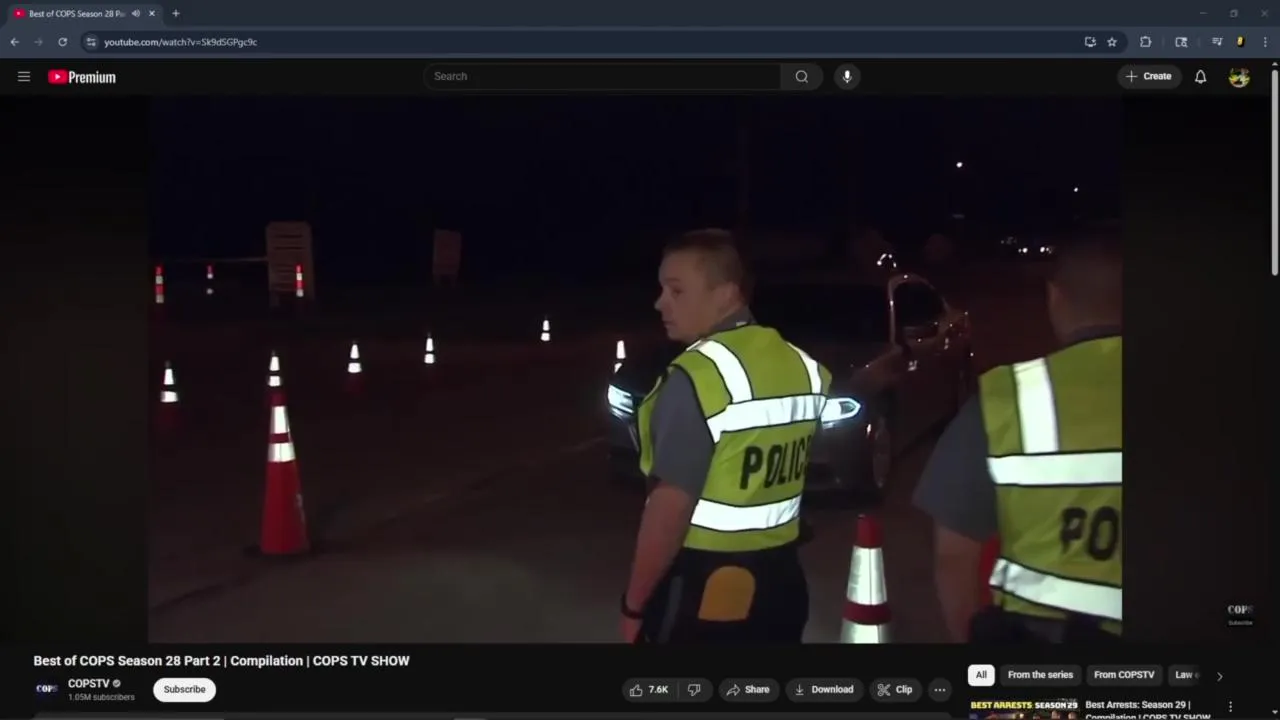Focus the YouTube search field
Screen dimensions: 1280x720
pos(603,76)
